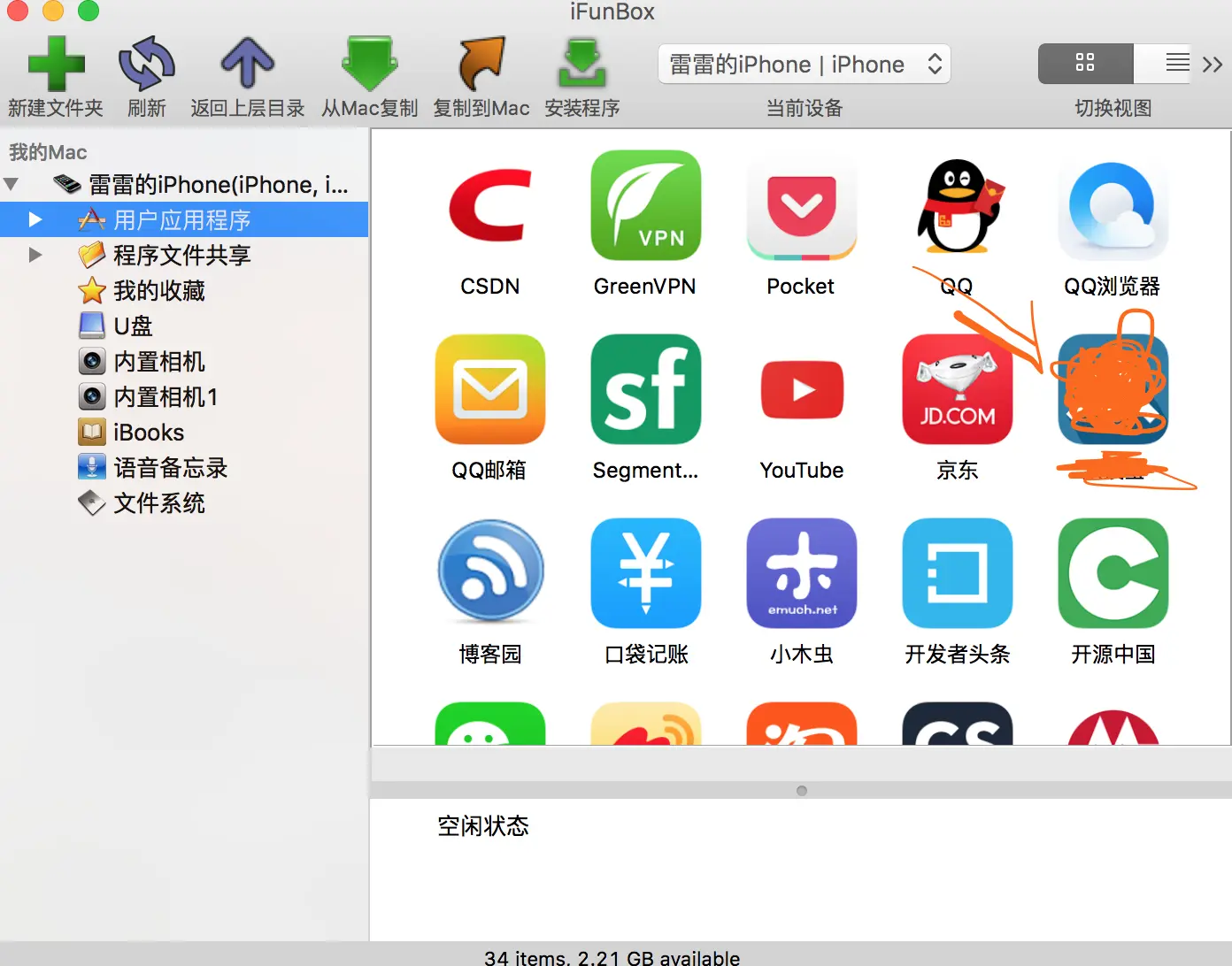Click the YouTube label text
Screen dimensions: 1232x966
(x=802, y=470)
